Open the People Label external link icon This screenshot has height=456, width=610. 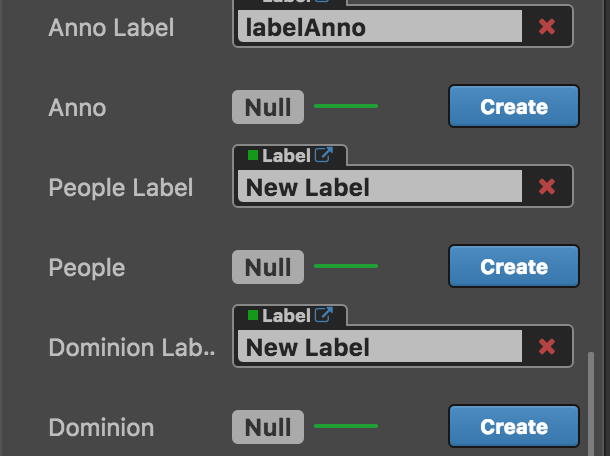[324, 156]
